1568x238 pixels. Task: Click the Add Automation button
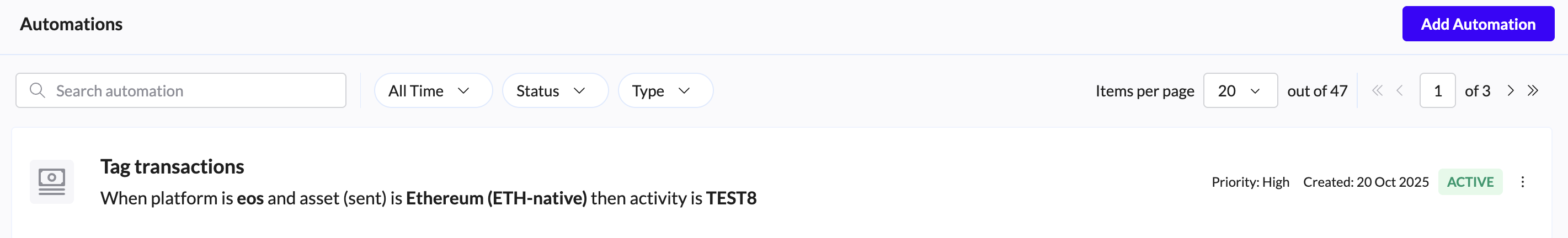click(x=1478, y=24)
